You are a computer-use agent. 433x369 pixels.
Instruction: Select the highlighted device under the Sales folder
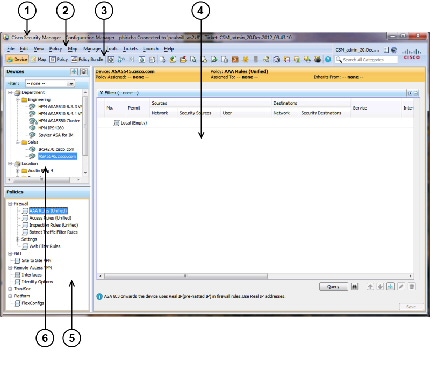point(57,156)
